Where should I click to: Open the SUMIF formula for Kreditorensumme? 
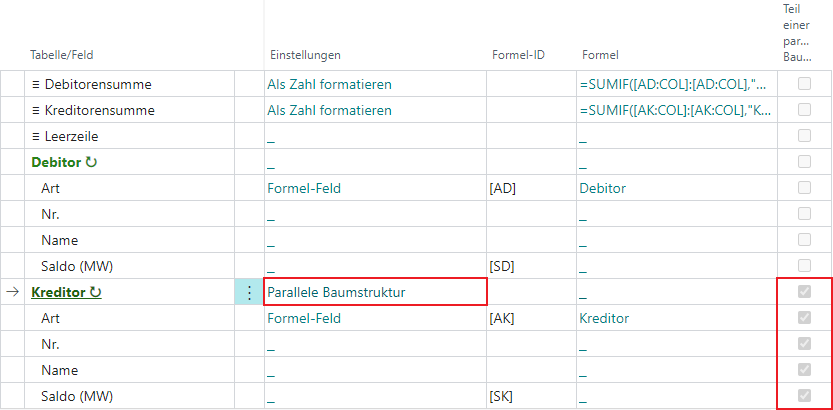676,110
